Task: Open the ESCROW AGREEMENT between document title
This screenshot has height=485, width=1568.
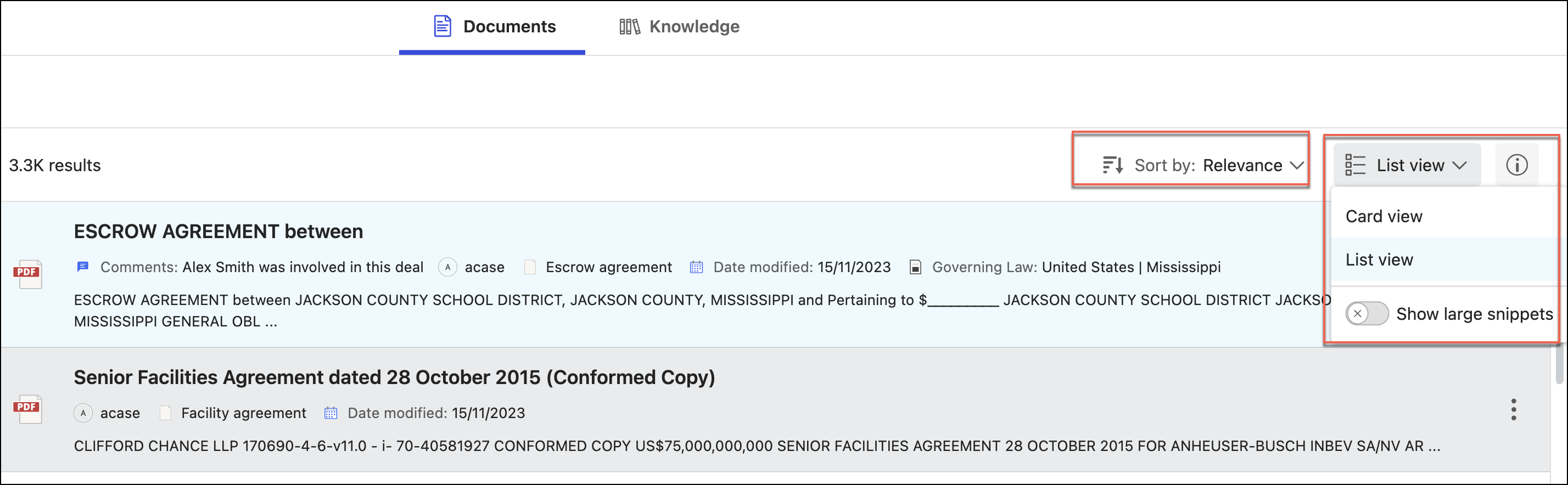Action: (x=218, y=232)
